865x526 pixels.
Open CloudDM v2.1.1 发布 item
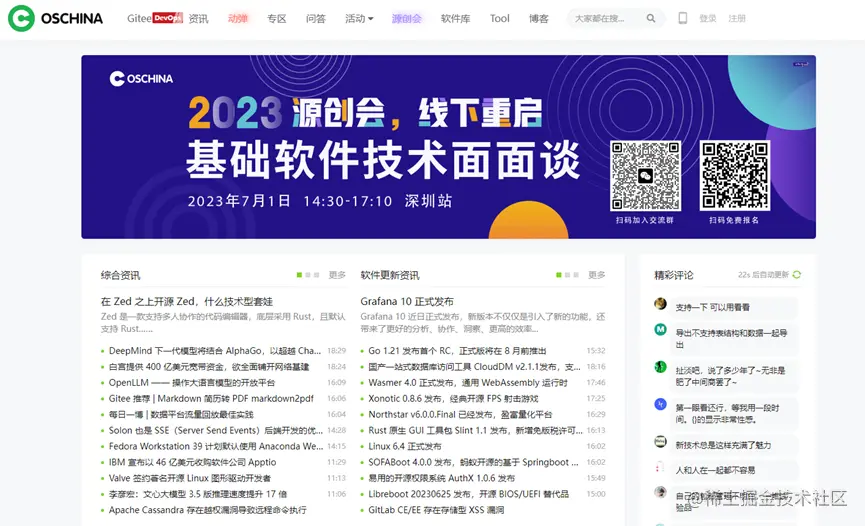[x=474, y=366]
